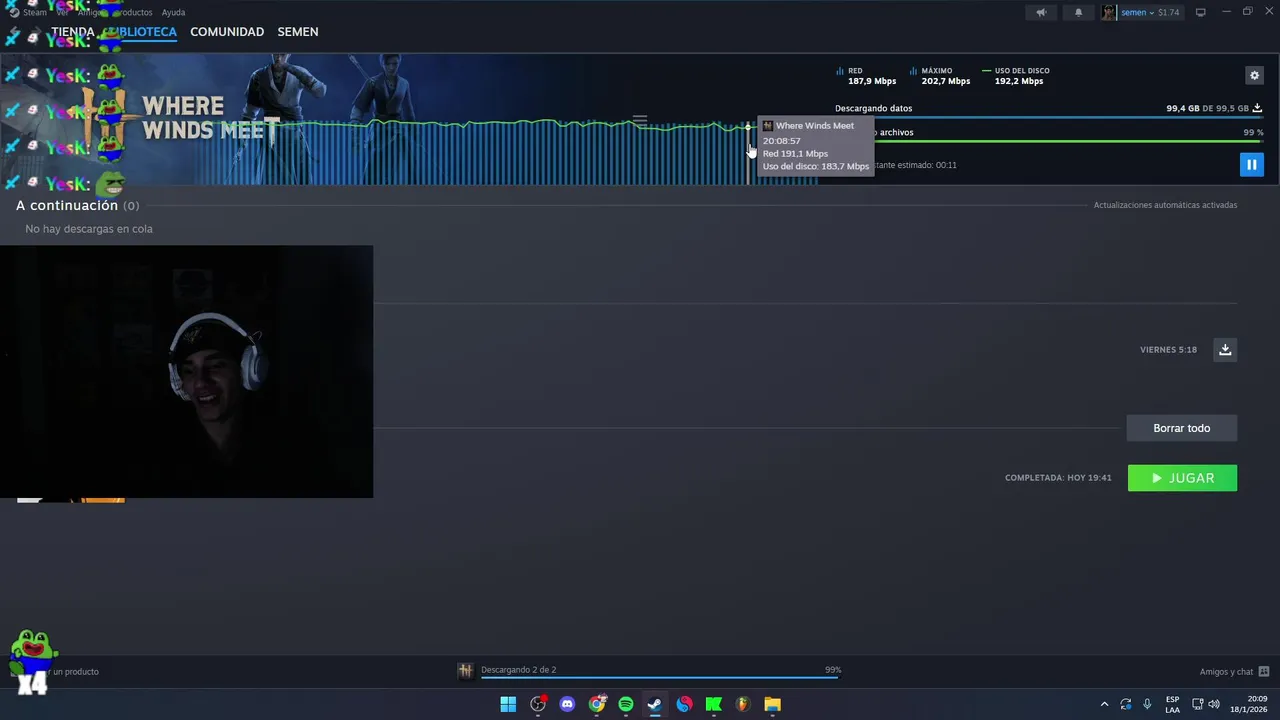Click the USO DEL DISCO legend

(1016, 76)
